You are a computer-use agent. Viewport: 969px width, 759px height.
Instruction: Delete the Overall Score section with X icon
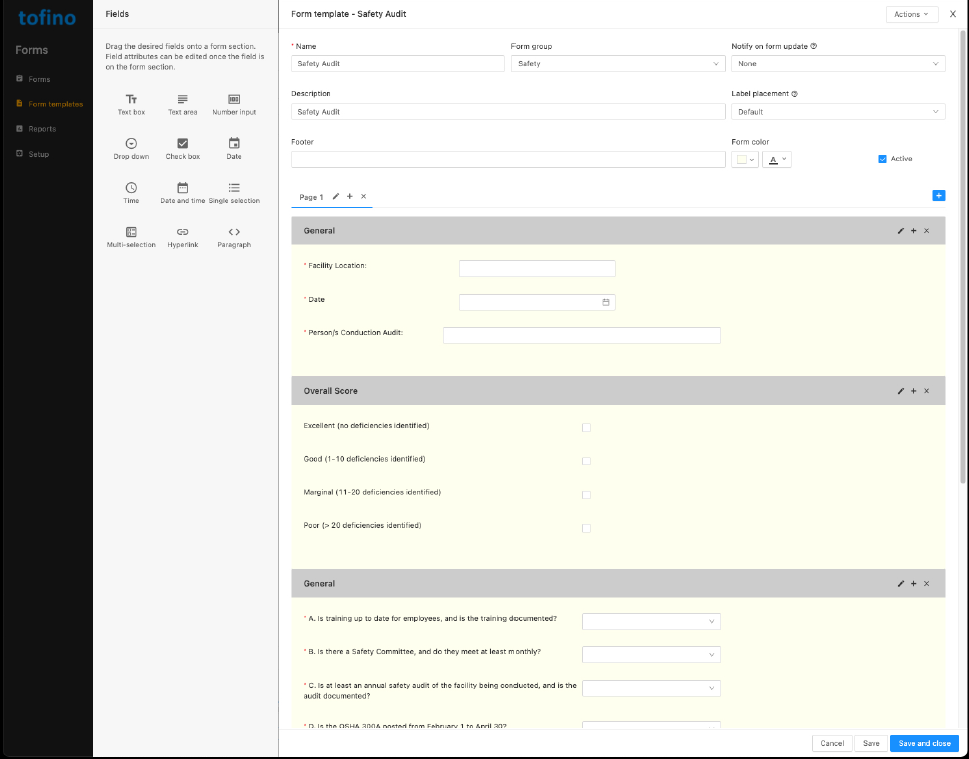tap(926, 391)
